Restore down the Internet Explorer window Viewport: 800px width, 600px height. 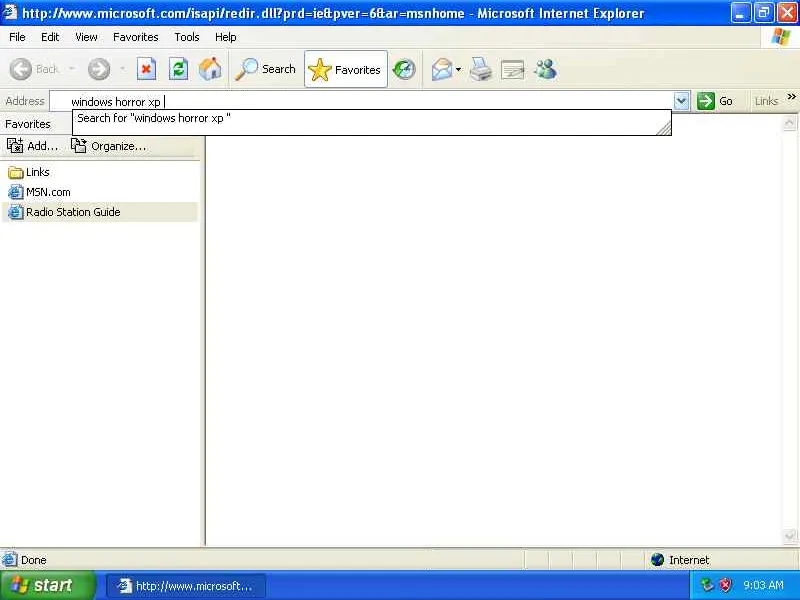click(x=763, y=13)
